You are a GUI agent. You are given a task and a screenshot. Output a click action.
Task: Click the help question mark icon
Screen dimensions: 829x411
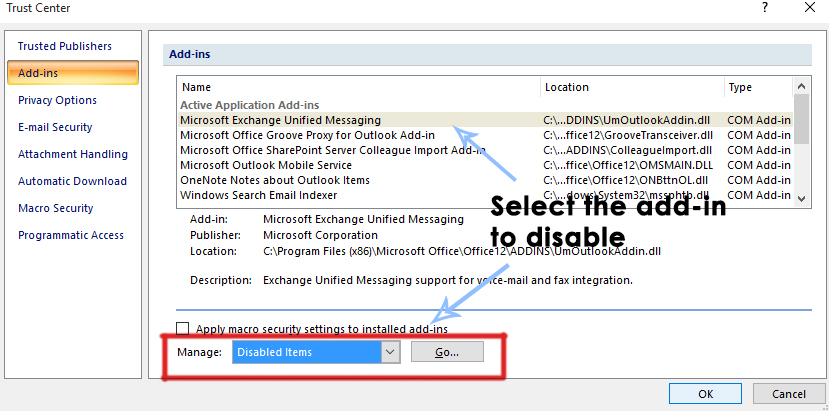pyautogui.click(x=764, y=7)
